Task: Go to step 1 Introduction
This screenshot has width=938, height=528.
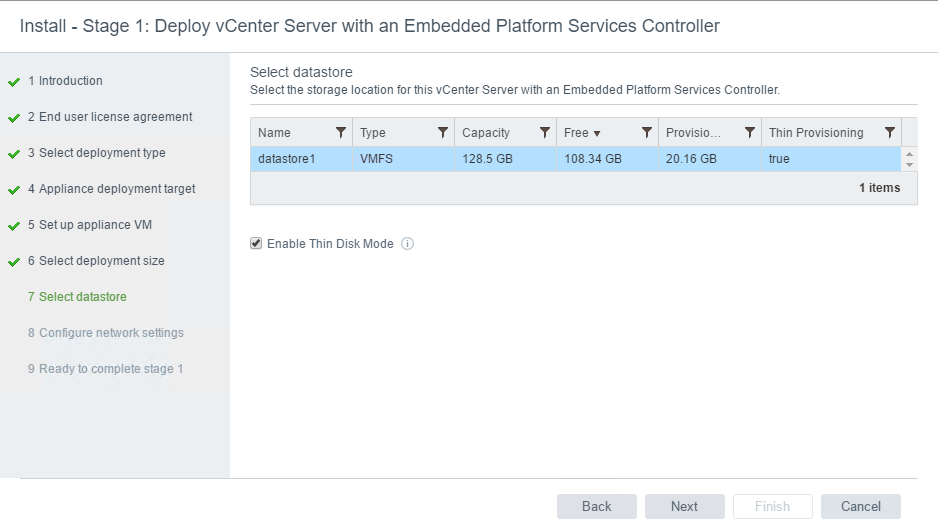Action: pyautogui.click(x=65, y=81)
